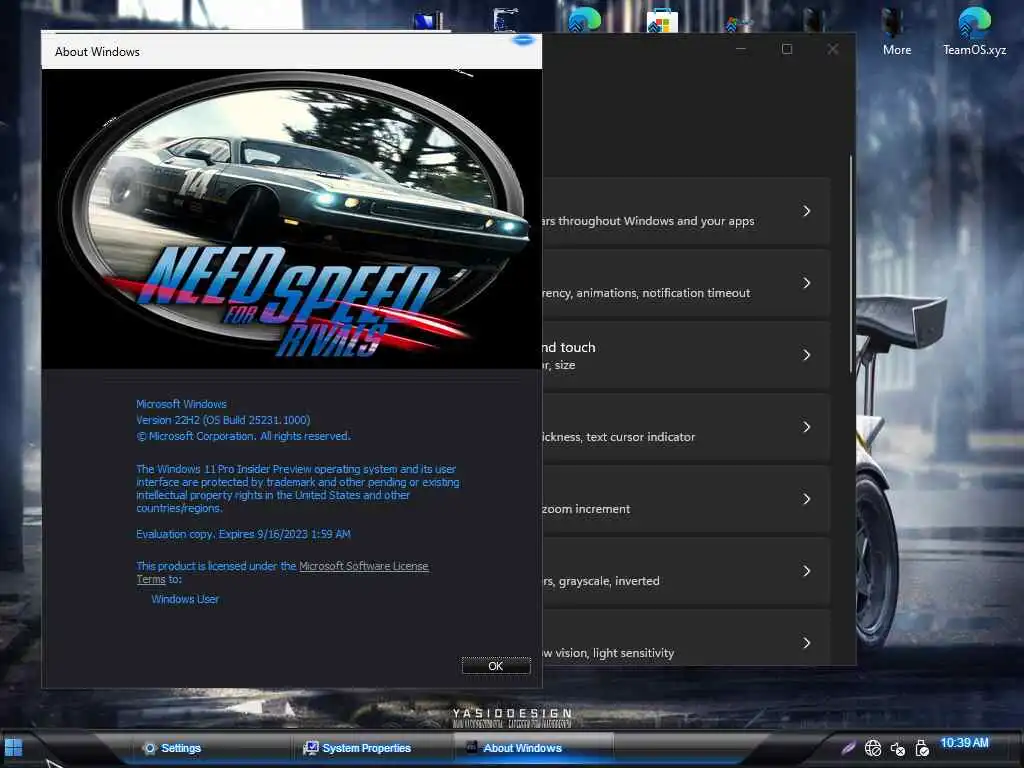Open the Edge shortcut left of Microsoft Store
Viewport: 1024px width, 768px height.
coord(584,20)
